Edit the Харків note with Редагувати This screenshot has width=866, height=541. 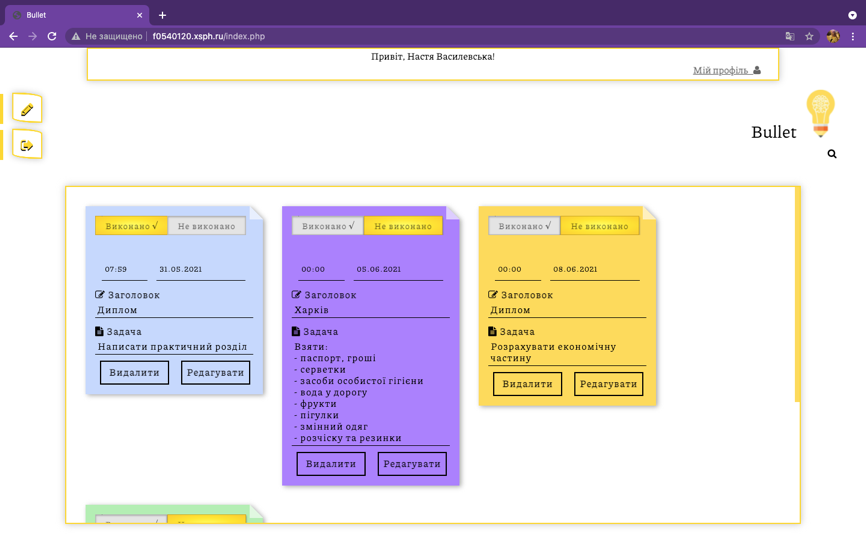[412, 464]
